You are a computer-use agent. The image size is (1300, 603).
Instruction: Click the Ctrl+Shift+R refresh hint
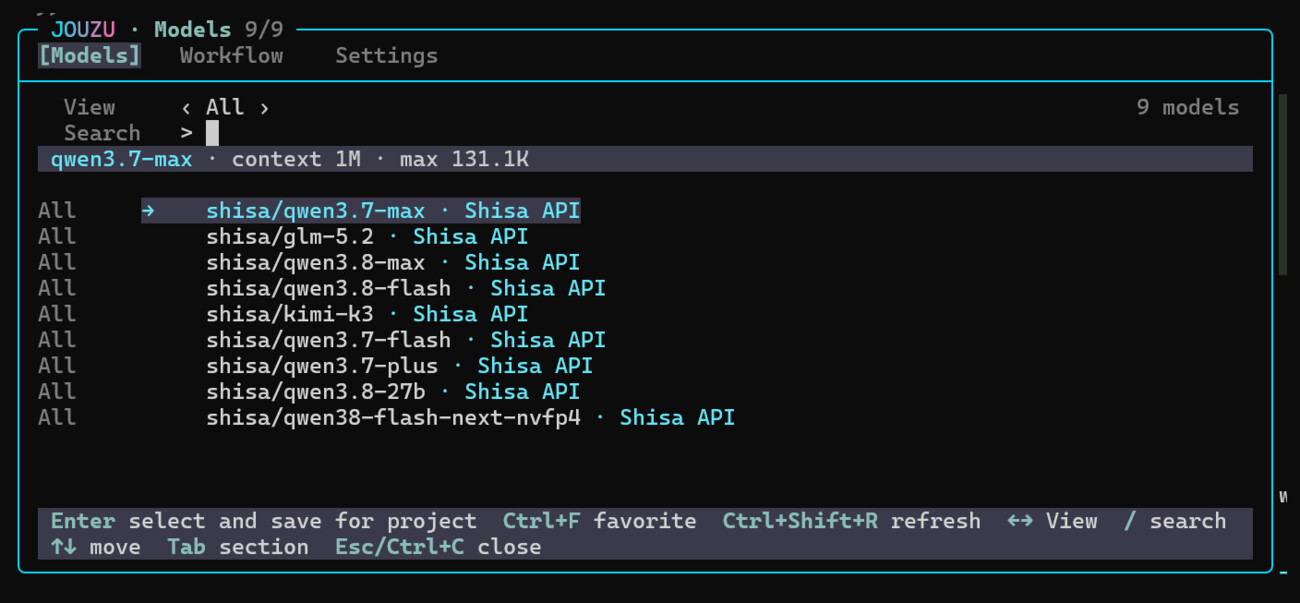[x=851, y=521]
